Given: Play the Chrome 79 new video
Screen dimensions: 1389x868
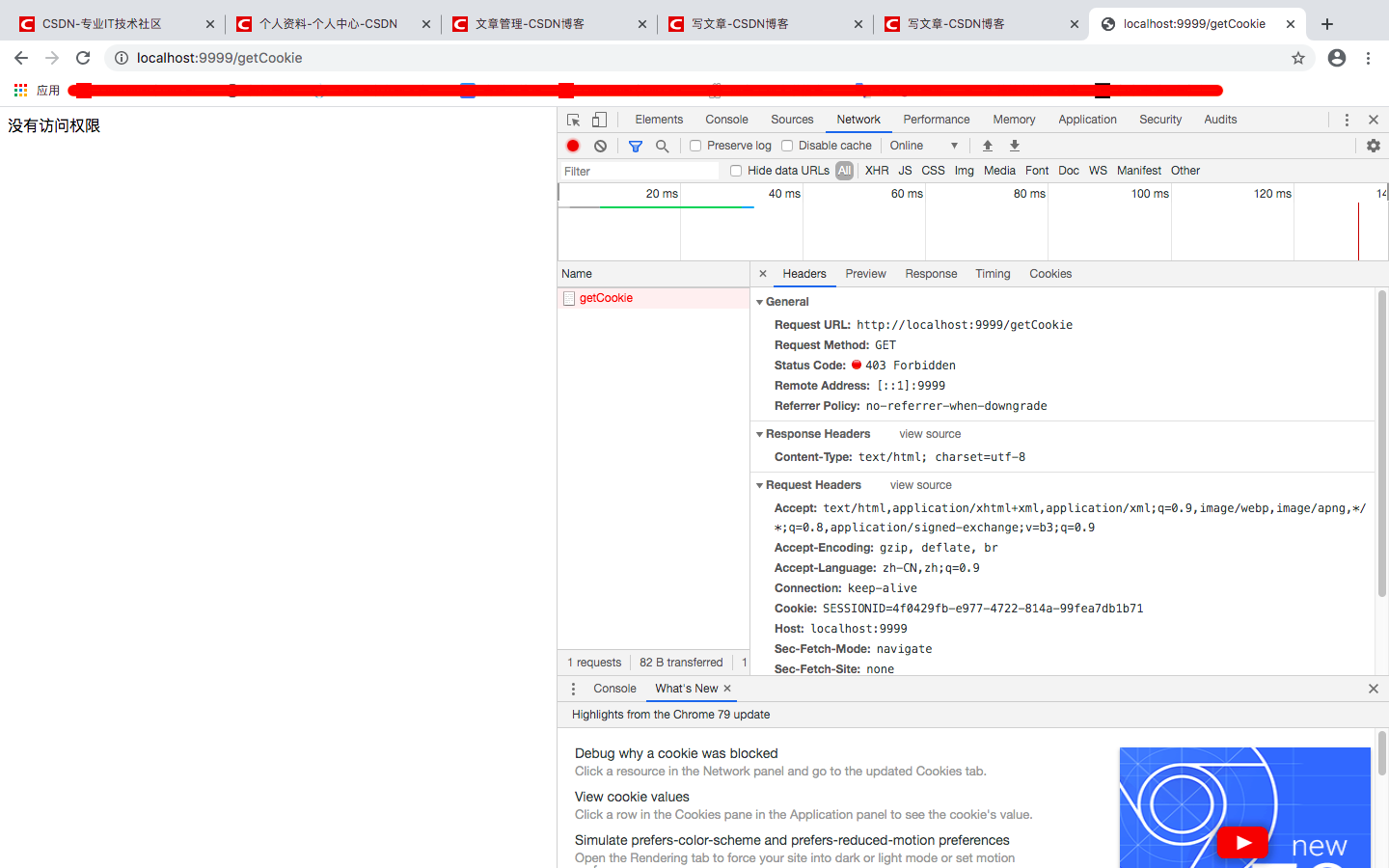Looking at the screenshot, I should click(x=1242, y=842).
